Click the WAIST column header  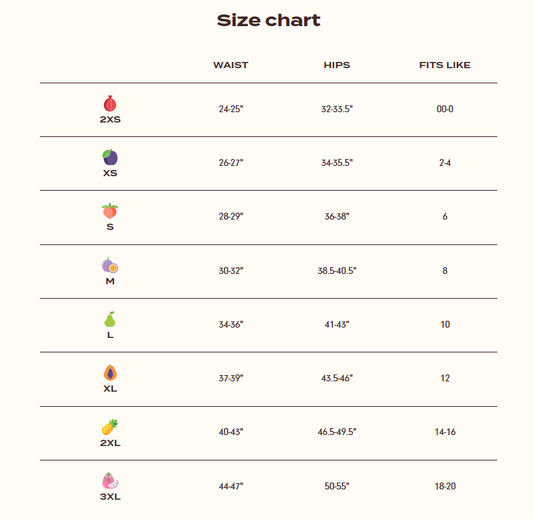pyautogui.click(x=231, y=65)
